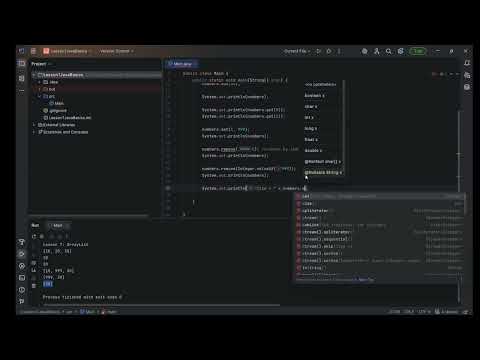Open the main hamburger menu

click(33, 51)
